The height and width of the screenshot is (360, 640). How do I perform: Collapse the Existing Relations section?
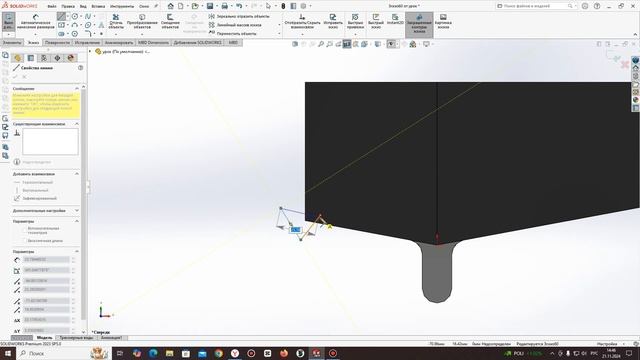[x=77, y=124]
